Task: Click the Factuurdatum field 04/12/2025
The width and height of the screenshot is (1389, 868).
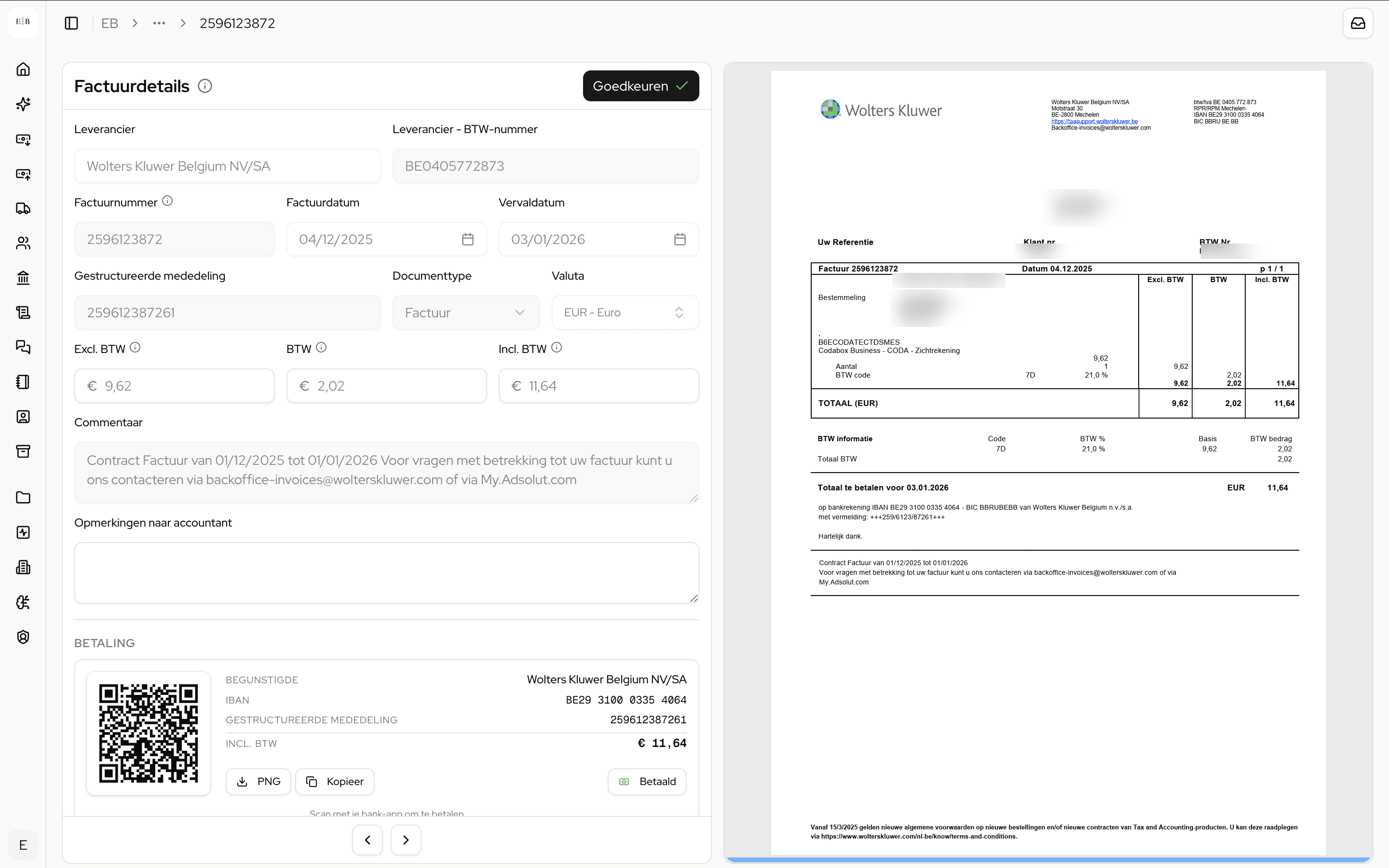Action: pyautogui.click(x=386, y=239)
